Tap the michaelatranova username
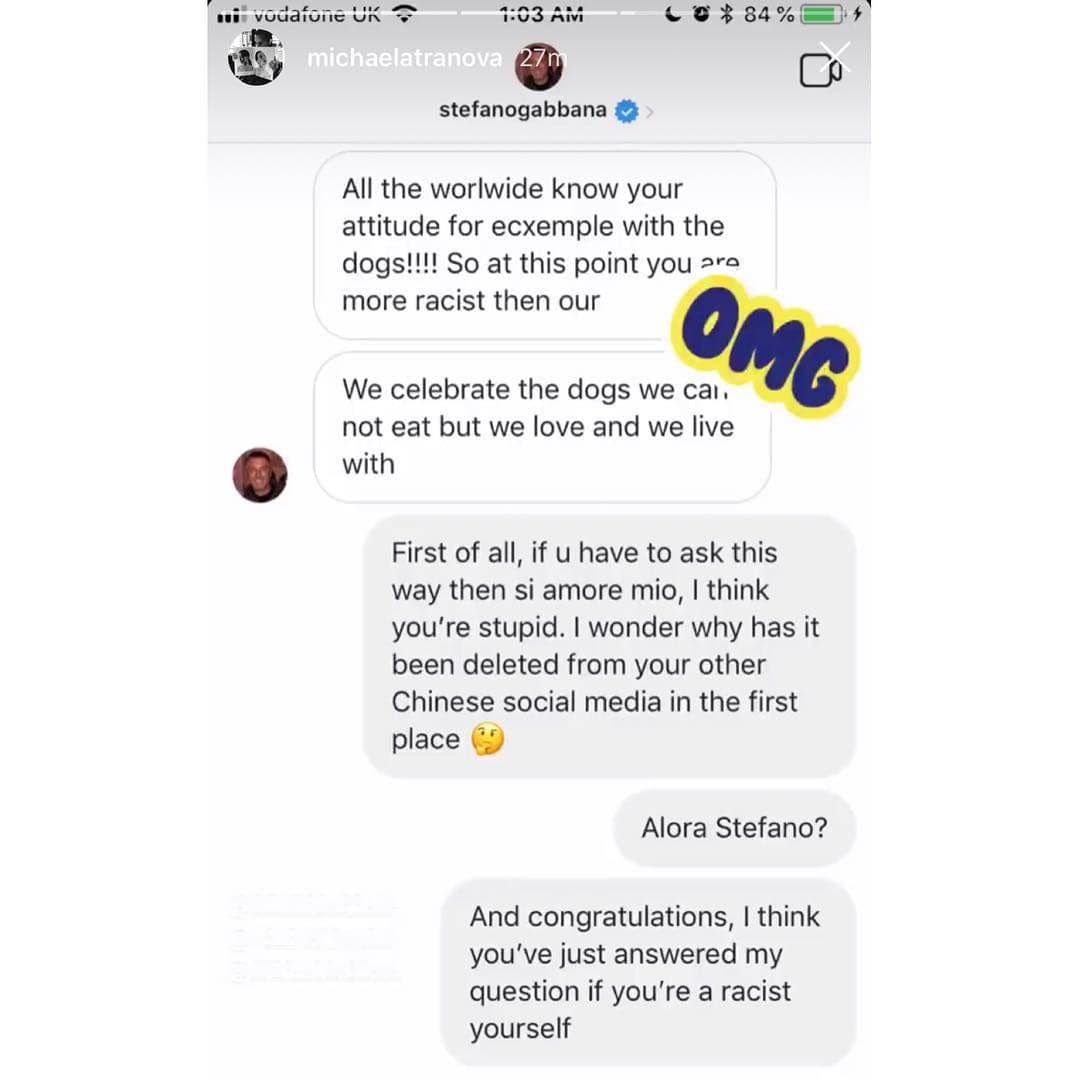Image resolution: width=1080 pixels, height=1080 pixels. 404,59
